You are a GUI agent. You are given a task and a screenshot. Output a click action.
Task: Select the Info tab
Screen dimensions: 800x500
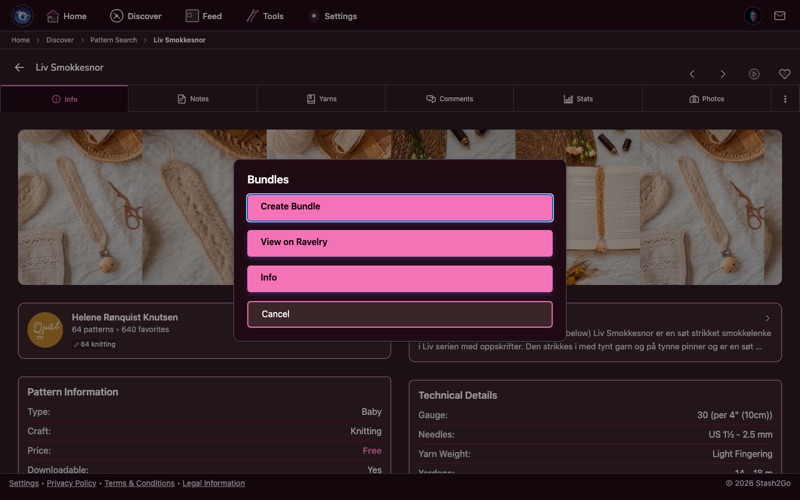tap(64, 99)
